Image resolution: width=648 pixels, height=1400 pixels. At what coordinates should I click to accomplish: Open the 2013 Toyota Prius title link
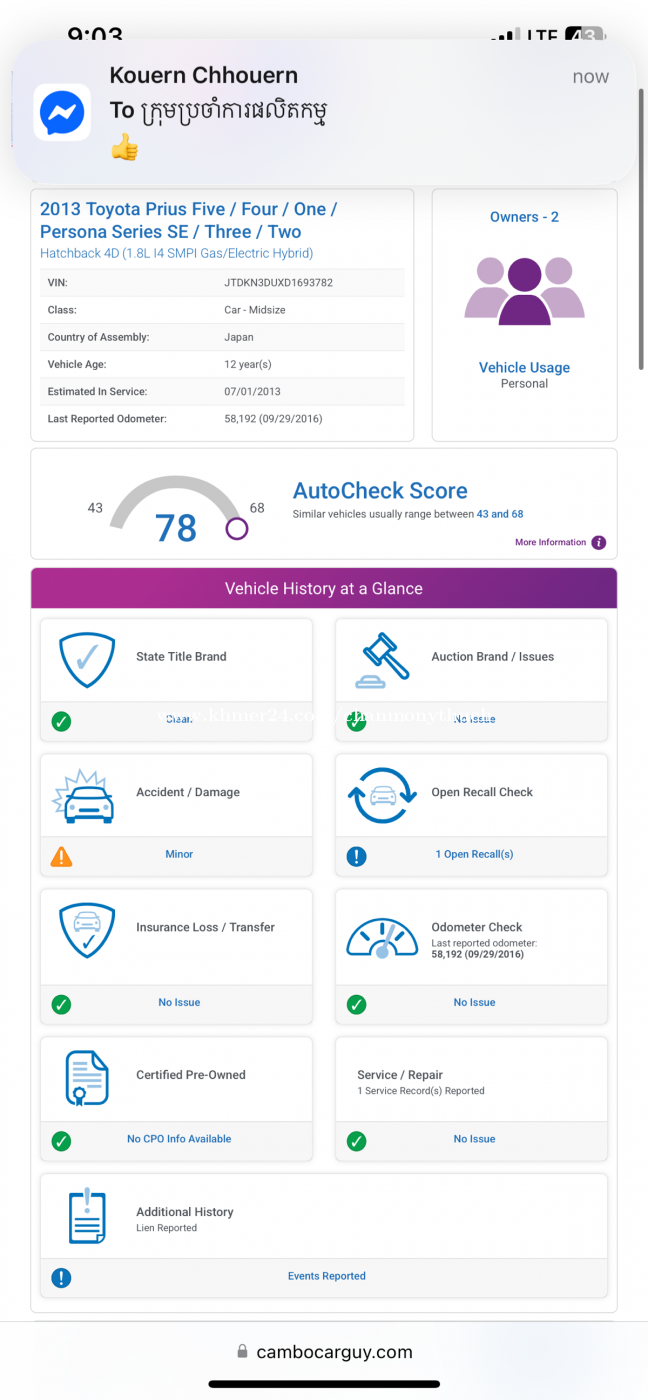pyautogui.click(x=188, y=220)
